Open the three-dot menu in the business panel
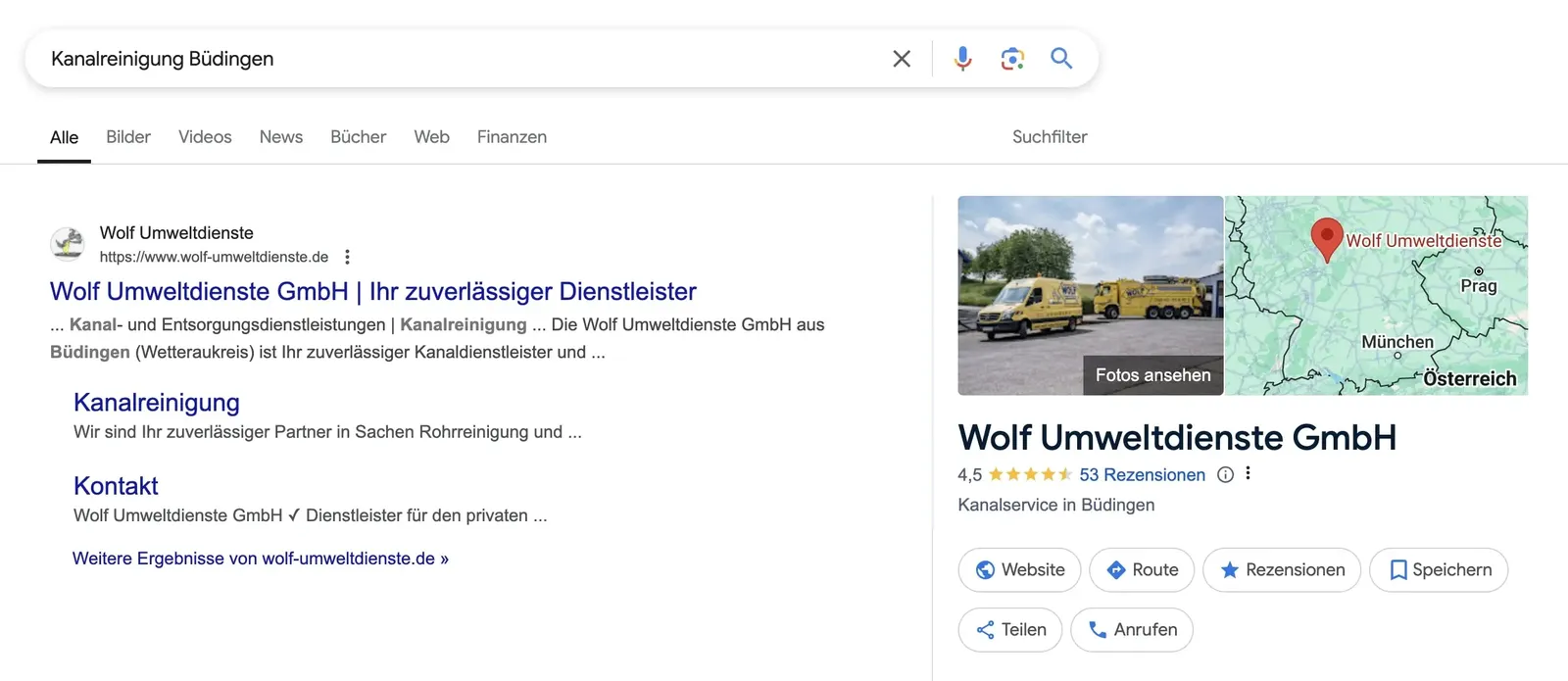The height and width of the screenshot is (681, 1568). point(1248,473)
